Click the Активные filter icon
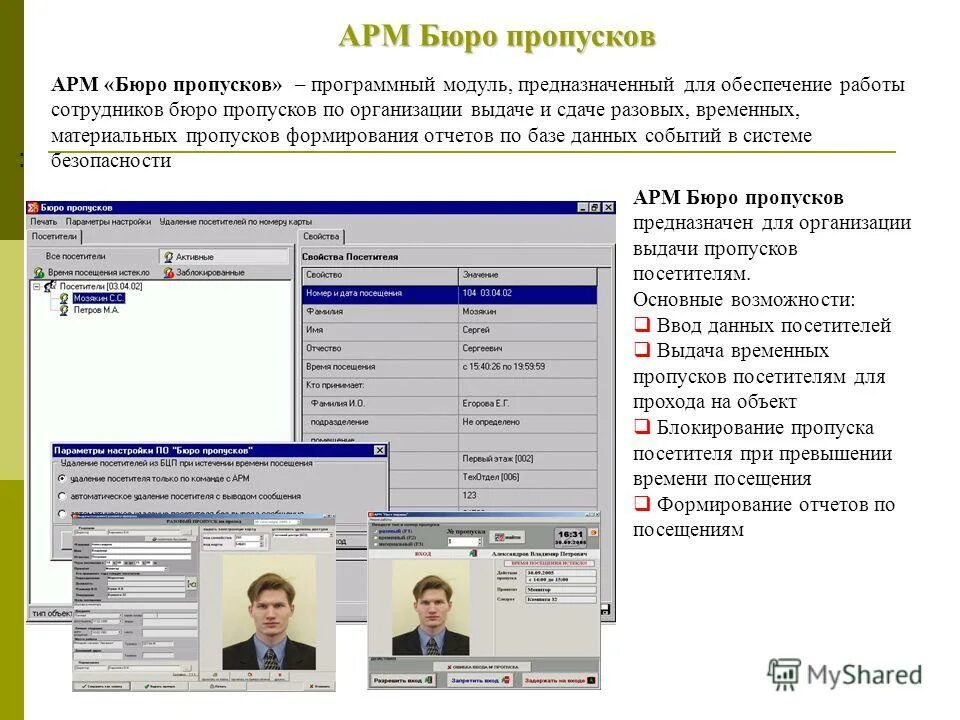 click(x=168, y=257)
